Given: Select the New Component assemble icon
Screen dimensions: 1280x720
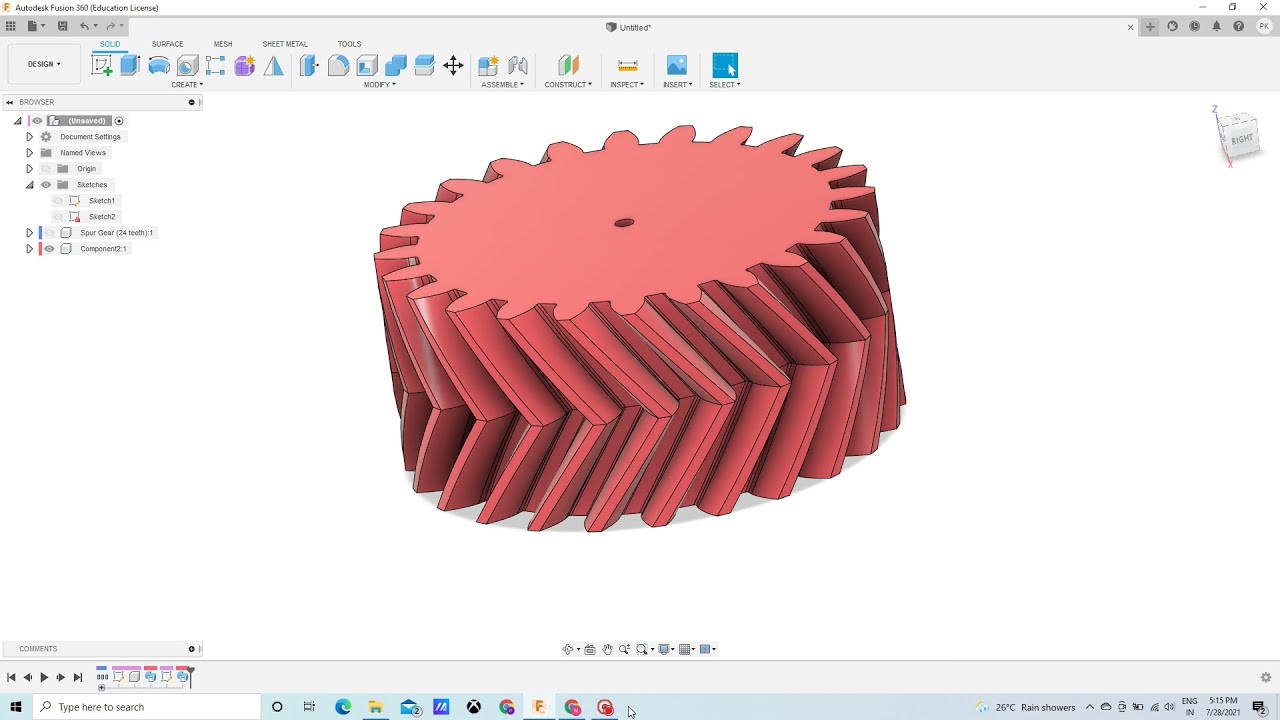Looking at the screenshot, I should [488, 66].
